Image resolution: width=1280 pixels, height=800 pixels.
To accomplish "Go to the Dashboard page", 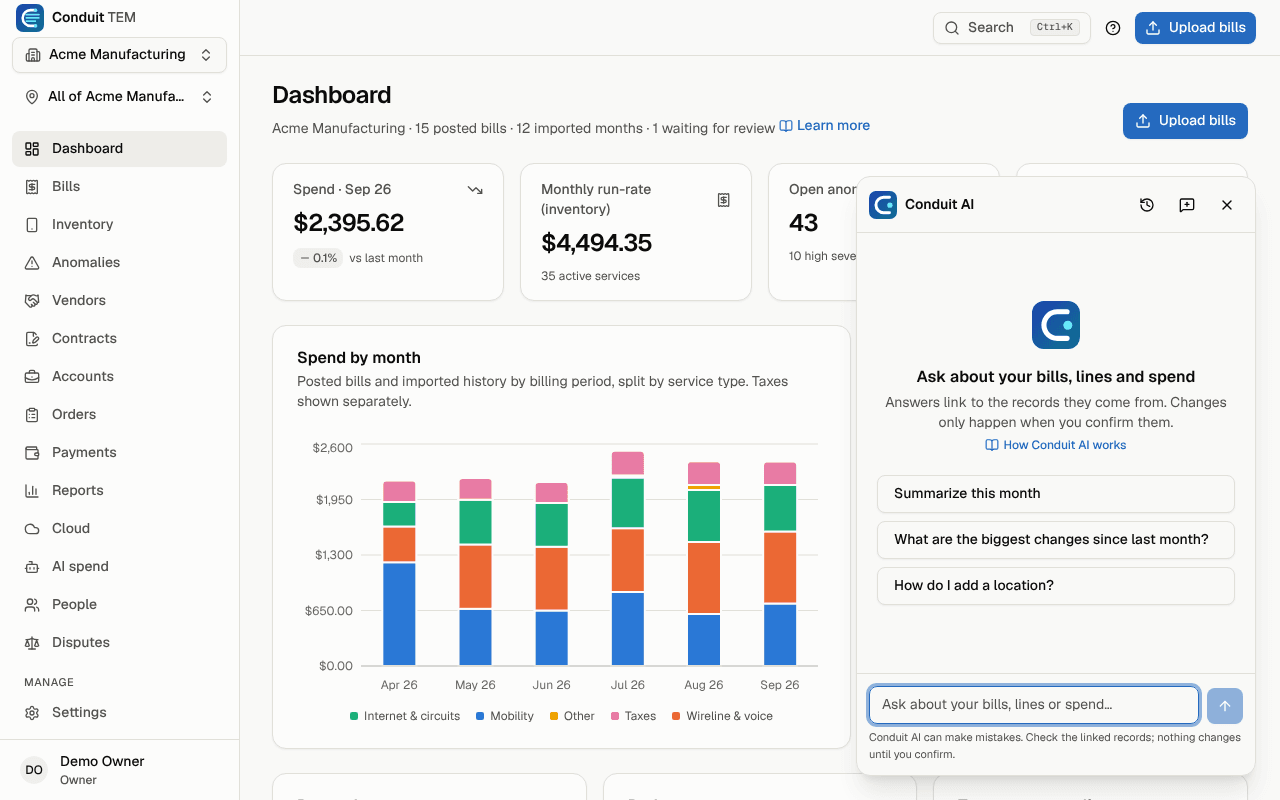I will (x=120, y=149).
